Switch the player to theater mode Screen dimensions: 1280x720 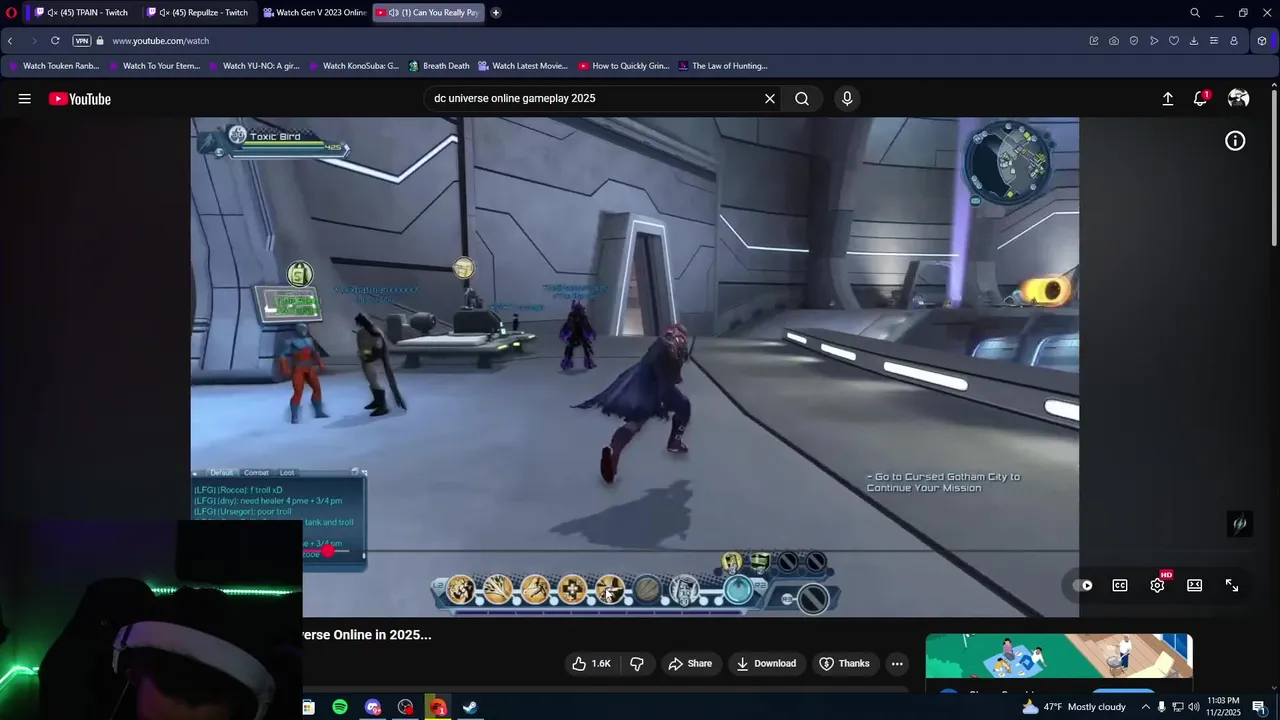(1194, 586)
